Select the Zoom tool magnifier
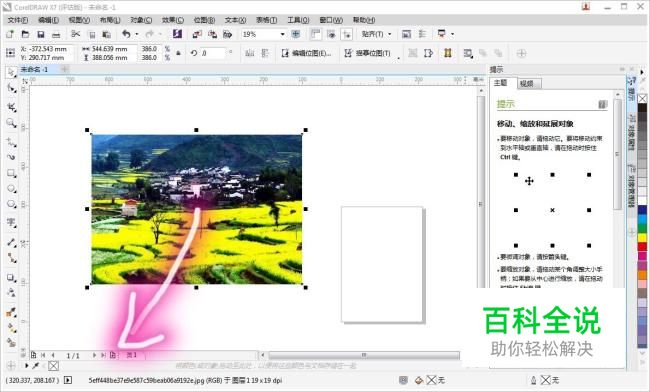The width and height of the screenshot is (650, 392). coord(11,123)
